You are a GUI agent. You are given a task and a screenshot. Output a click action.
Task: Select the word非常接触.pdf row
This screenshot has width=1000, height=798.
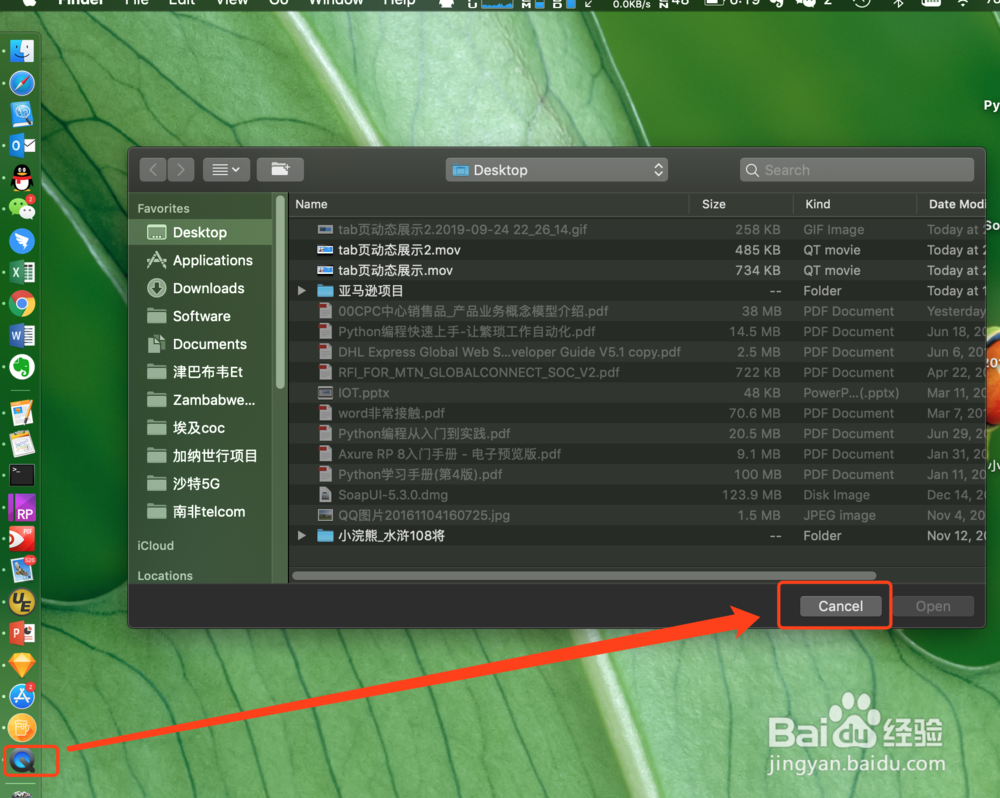pos(636,413)
